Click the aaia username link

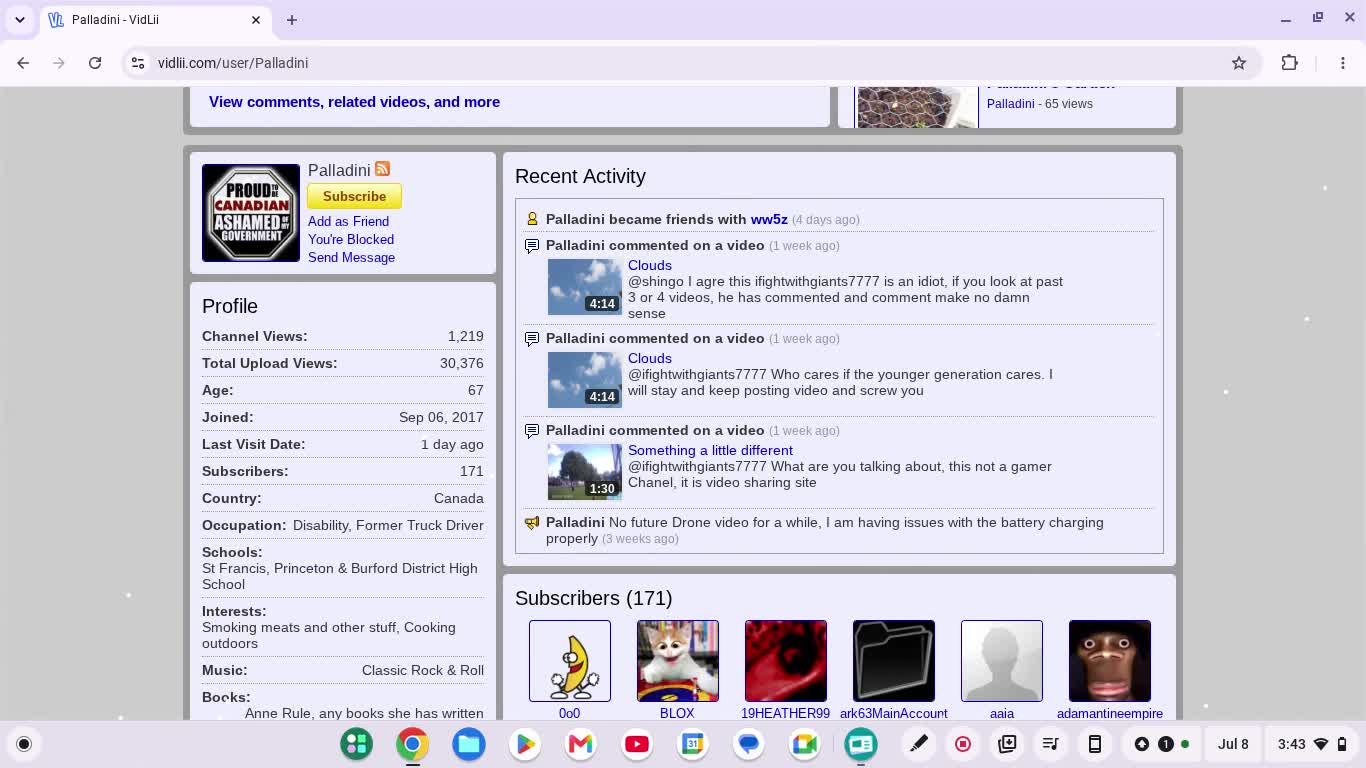(1002, 713)
